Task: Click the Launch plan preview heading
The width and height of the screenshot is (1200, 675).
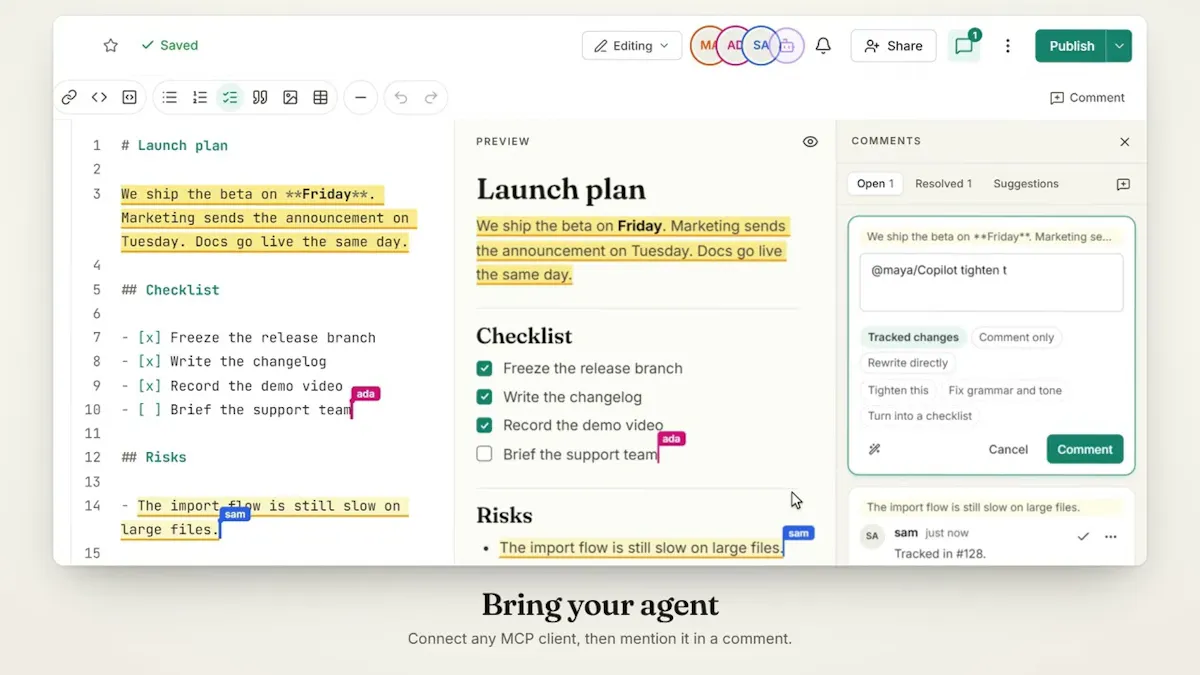Action: [561, 189]
